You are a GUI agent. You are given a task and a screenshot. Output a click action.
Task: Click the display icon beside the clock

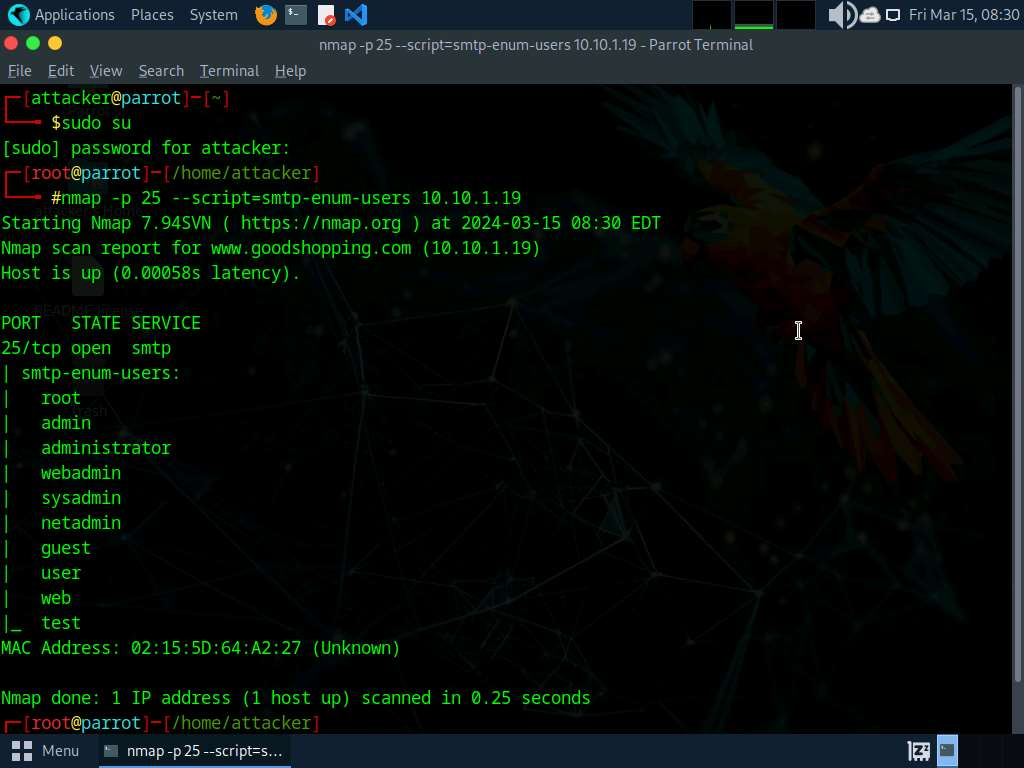tap(893, 15)
